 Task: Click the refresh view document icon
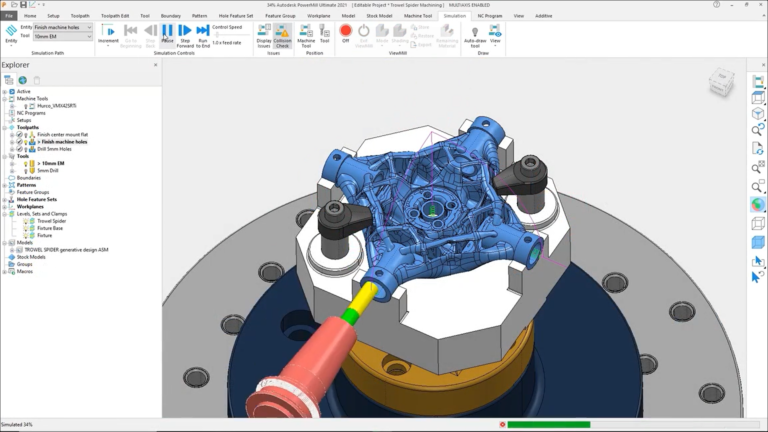[758, 148]
